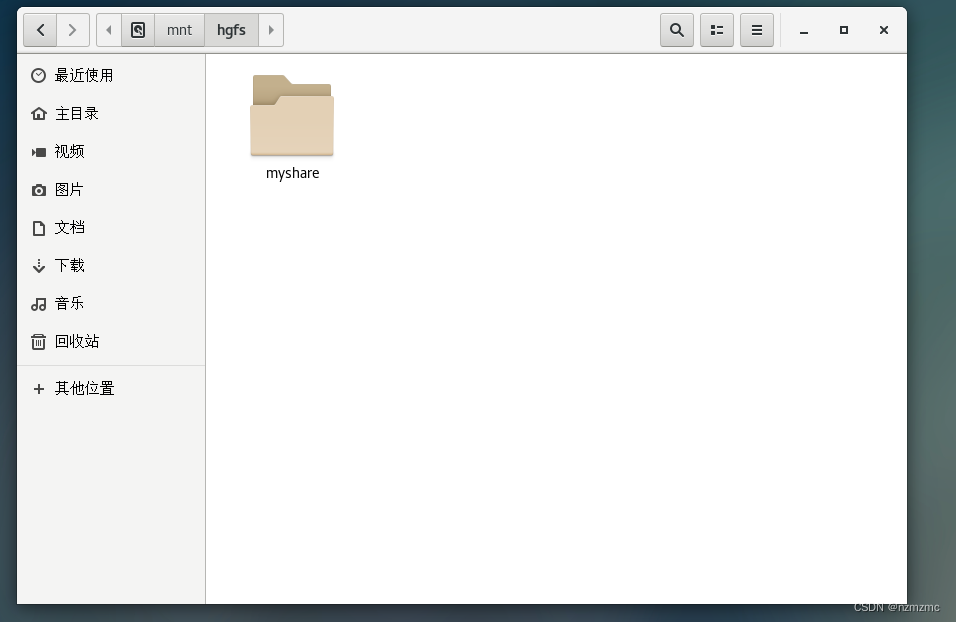Open the 音乐 sidebar entry

(111, 303)
